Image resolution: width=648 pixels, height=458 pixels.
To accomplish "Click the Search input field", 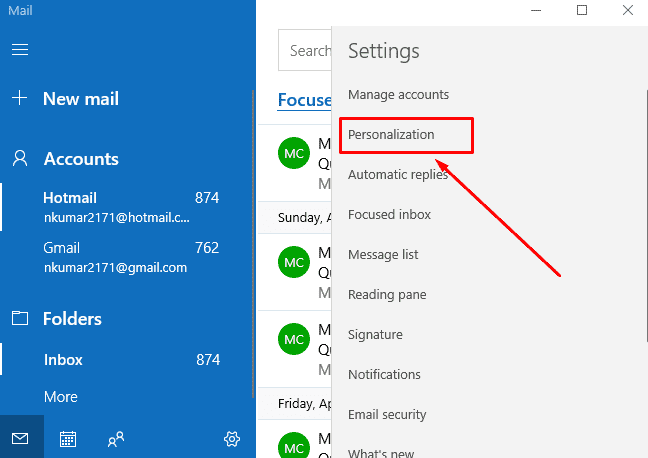I will click(x=306, y=50).
